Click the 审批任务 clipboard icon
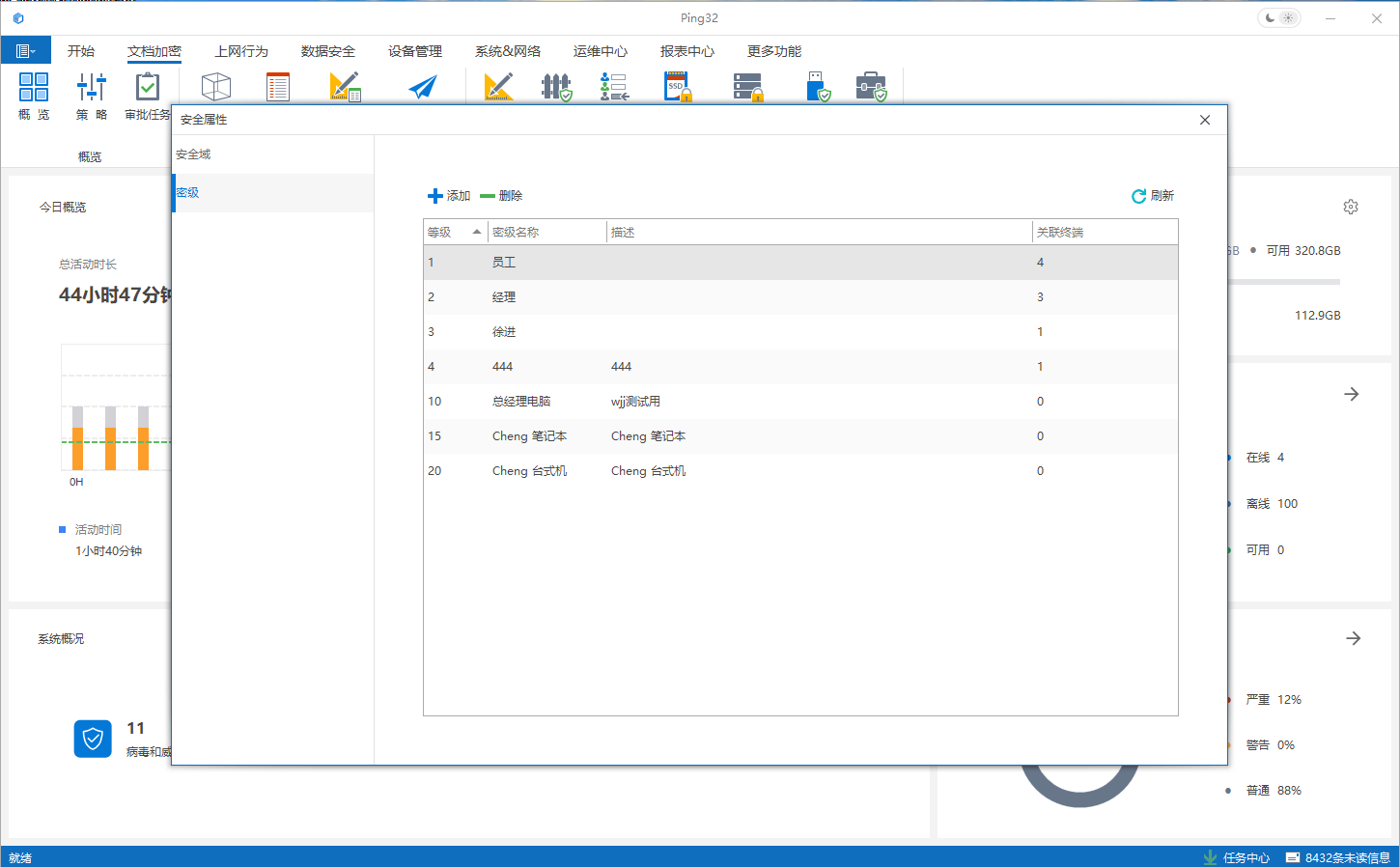This screenshot has height=867, width=1400. click(x=147, y=87)
